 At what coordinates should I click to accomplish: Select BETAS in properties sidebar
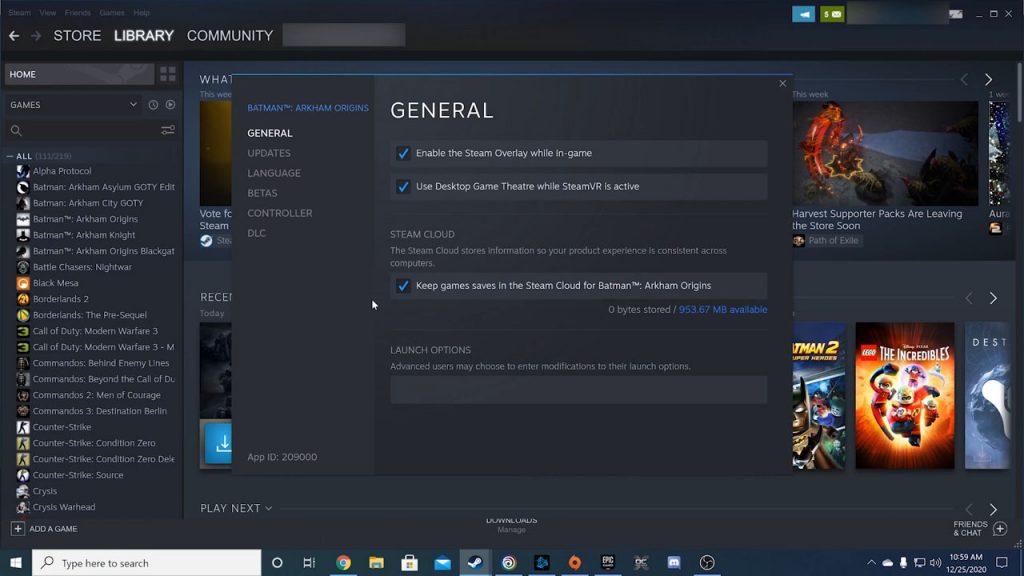click(x=263, y=193)
